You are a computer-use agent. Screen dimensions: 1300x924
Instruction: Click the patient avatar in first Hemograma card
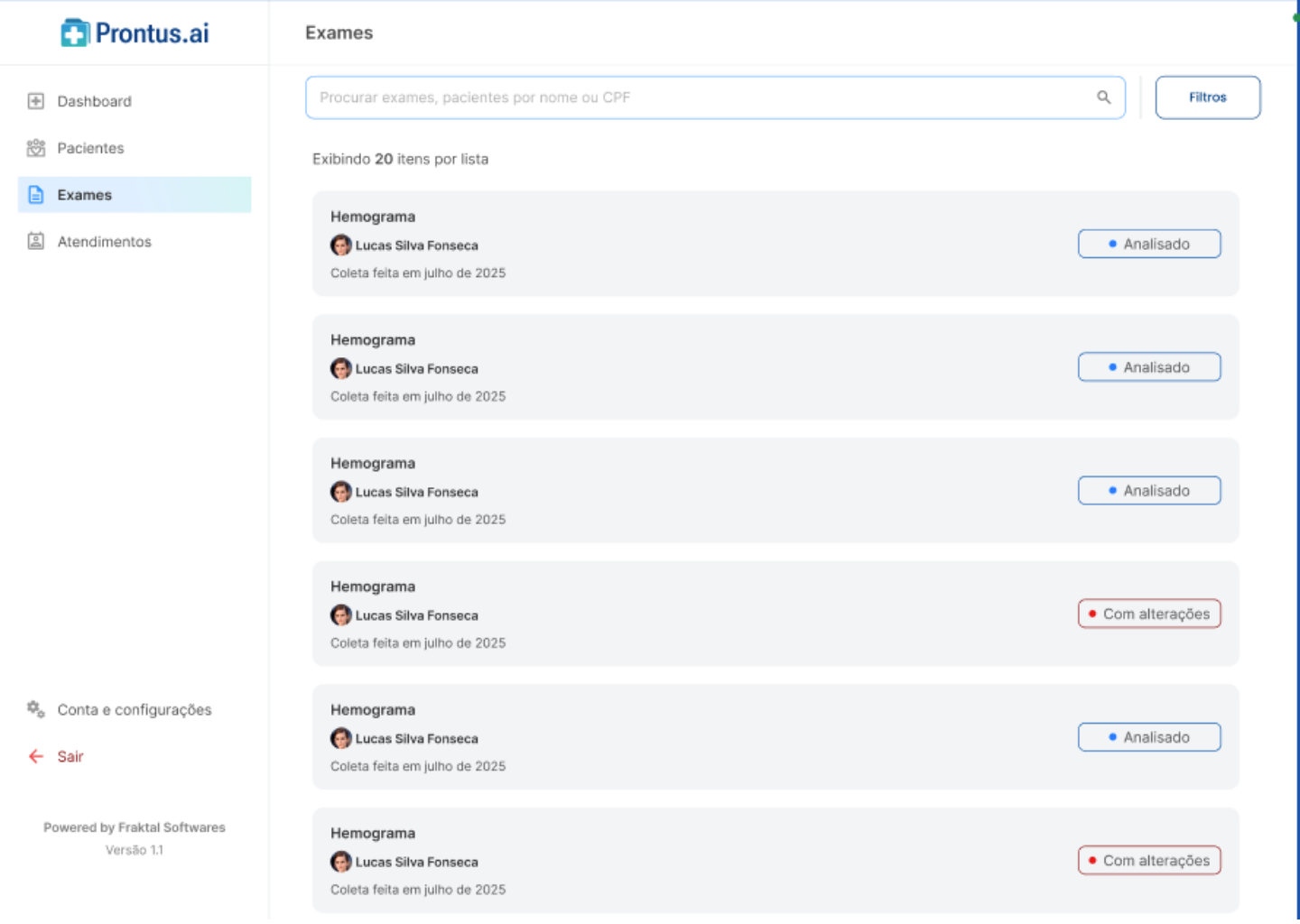tap(341, 245)
